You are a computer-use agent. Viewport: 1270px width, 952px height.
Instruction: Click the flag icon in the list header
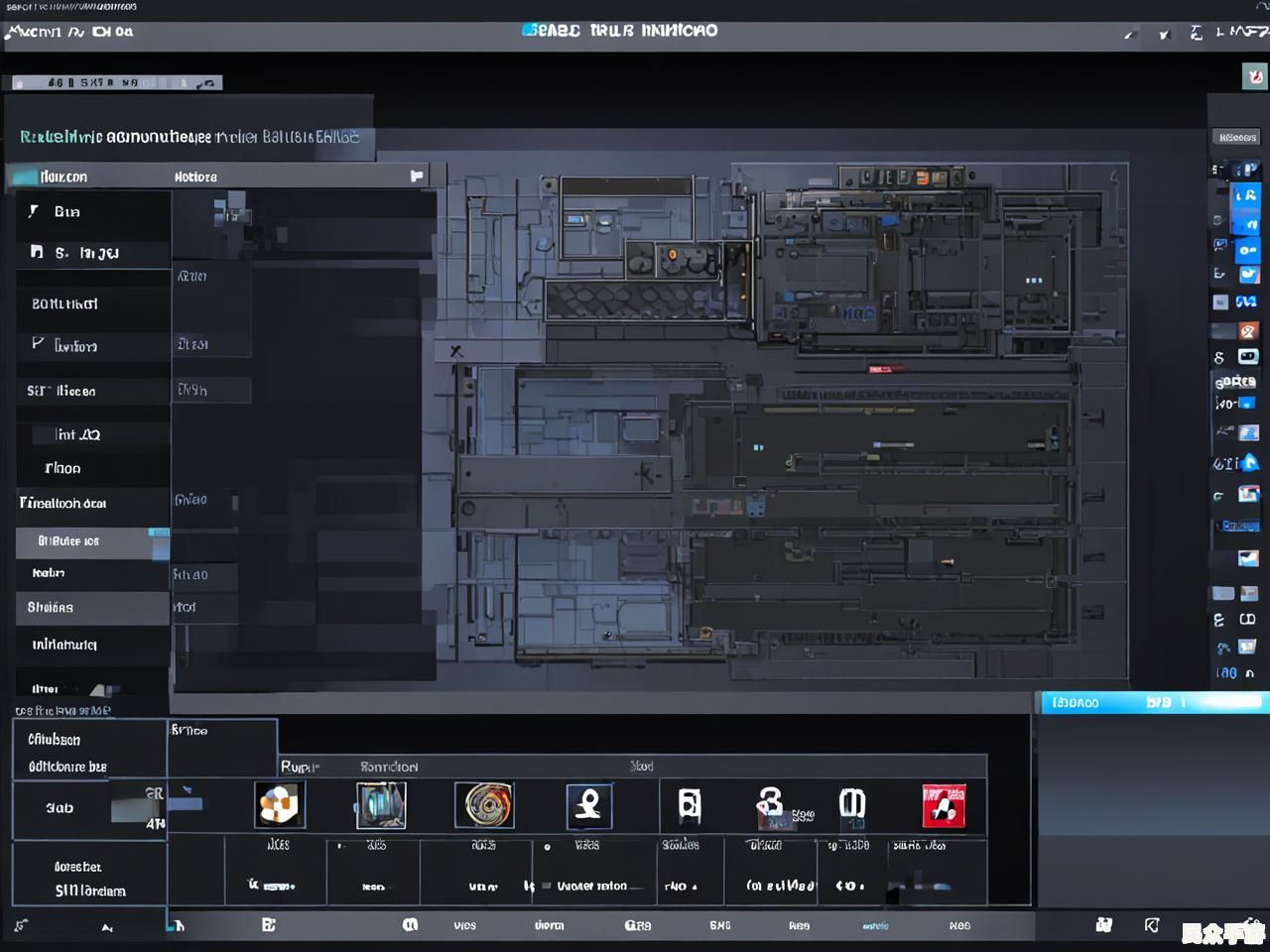coord(417,176)
